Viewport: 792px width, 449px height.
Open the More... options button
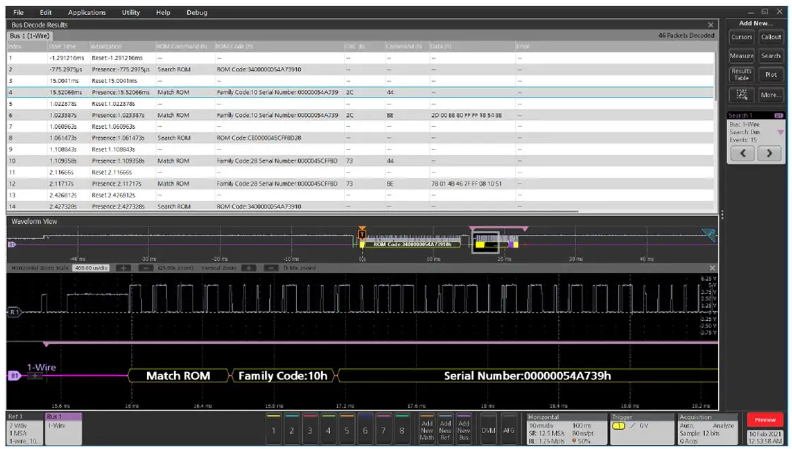771,94
